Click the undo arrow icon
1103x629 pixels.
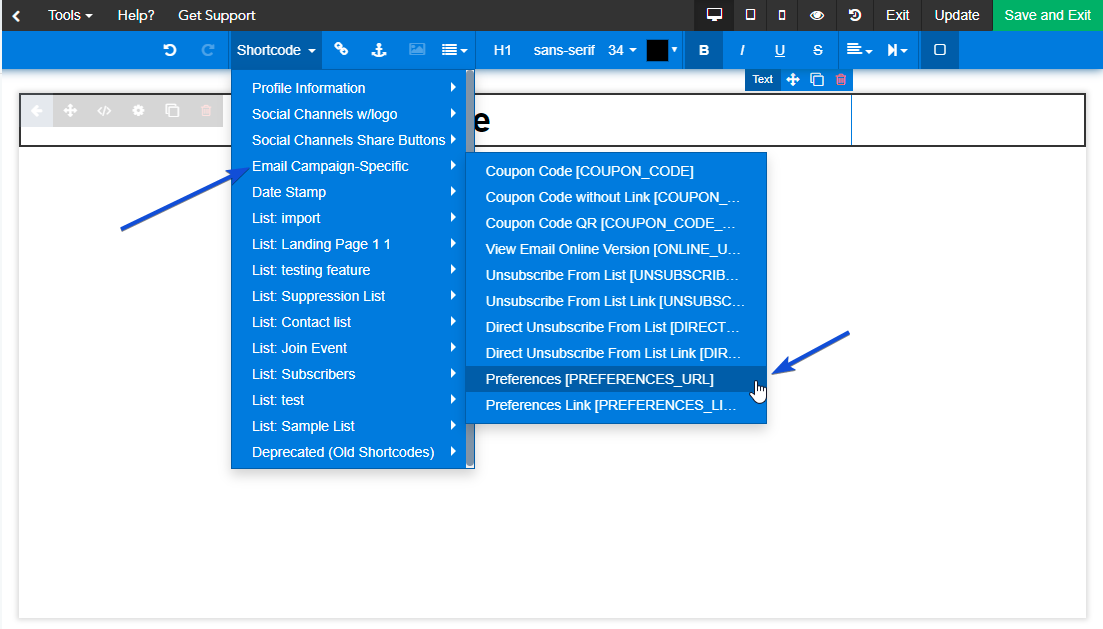(x=170, y=50)
